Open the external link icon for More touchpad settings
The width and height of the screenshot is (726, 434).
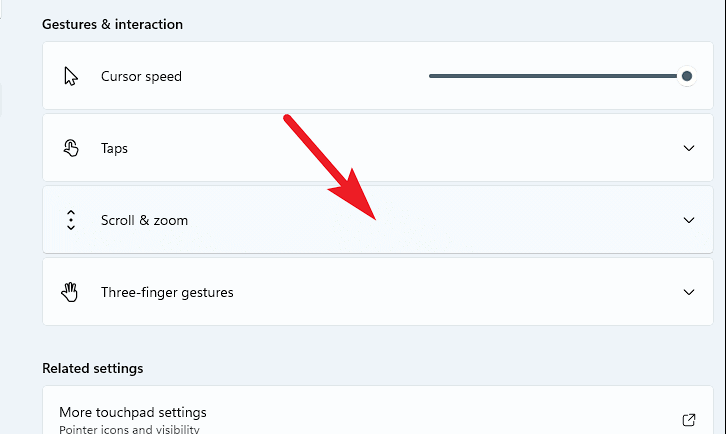689,420
